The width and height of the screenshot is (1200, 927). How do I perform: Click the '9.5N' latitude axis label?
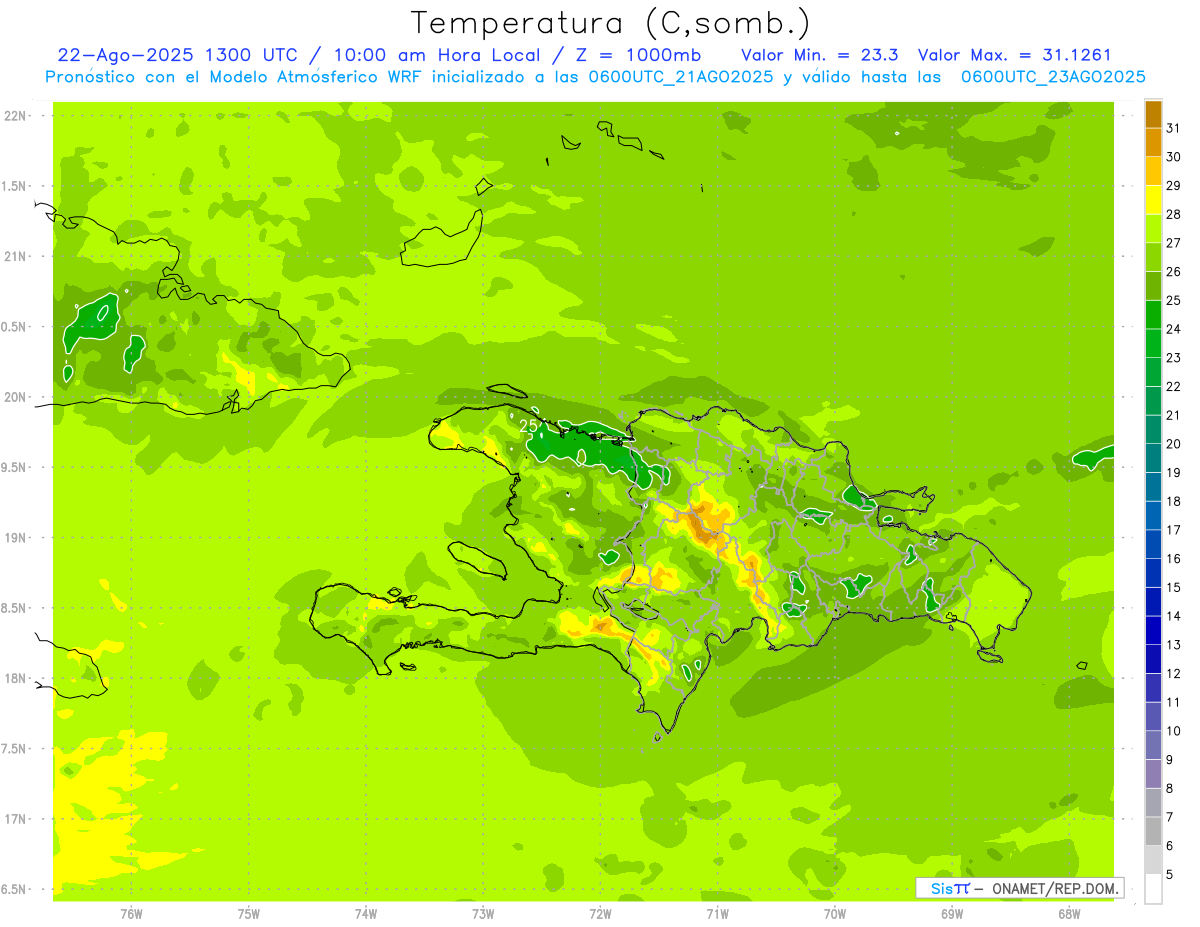pos(14,467)
